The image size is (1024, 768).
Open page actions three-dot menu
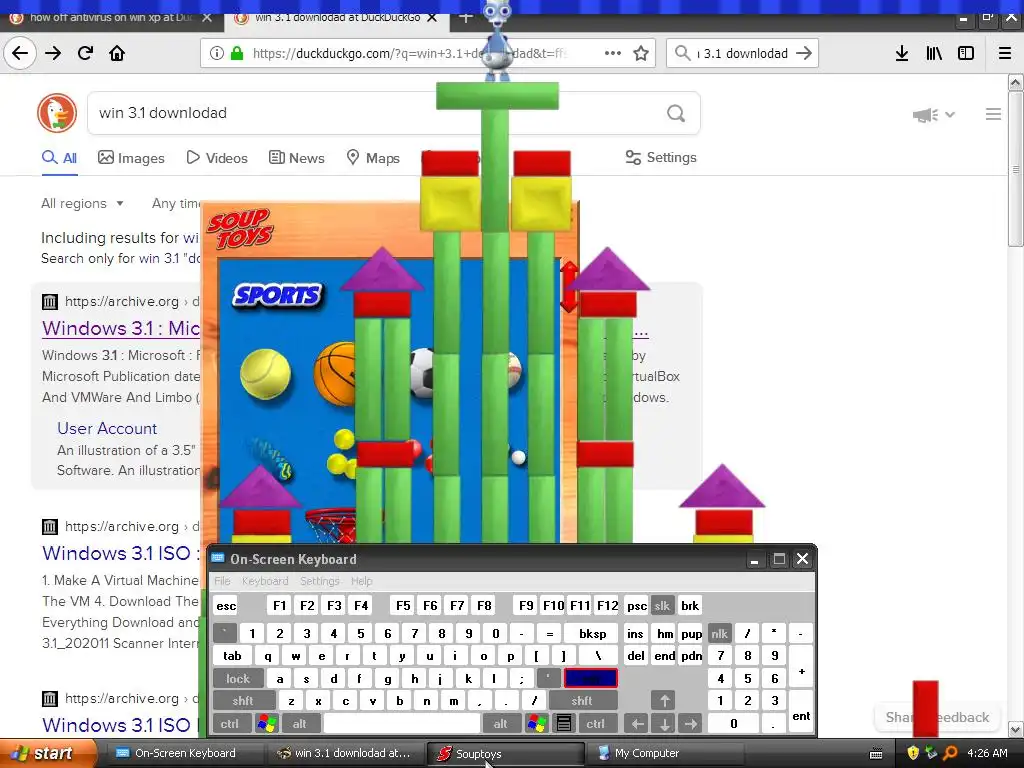click(613, 53)
